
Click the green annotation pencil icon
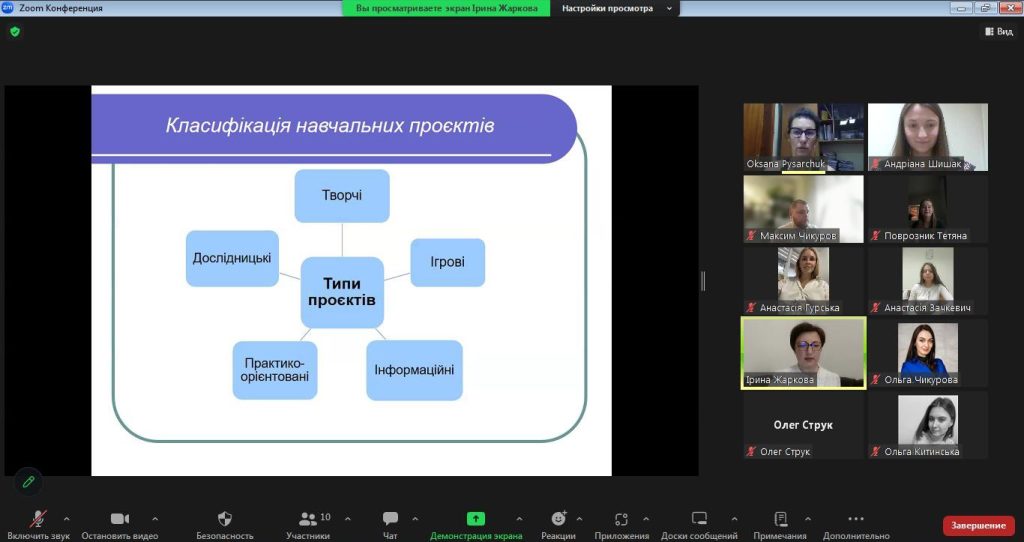(x=28, y=481)
